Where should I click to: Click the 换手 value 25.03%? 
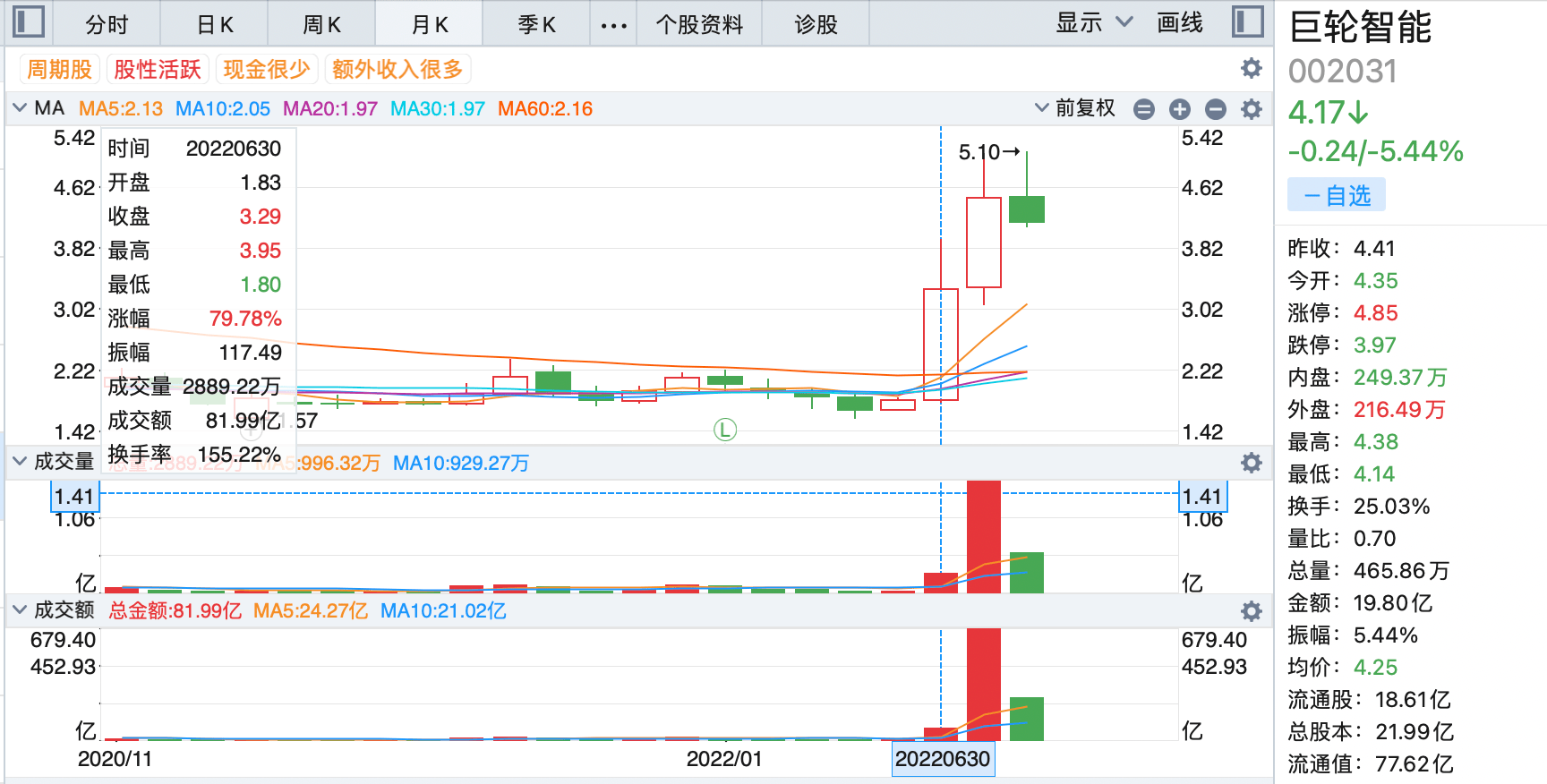(x=1392, y=506)
